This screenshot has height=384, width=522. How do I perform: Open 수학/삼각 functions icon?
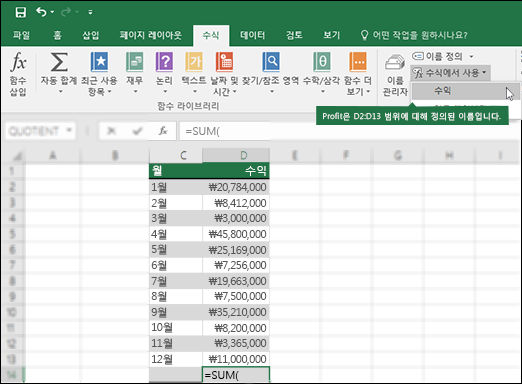coord(322,62)
